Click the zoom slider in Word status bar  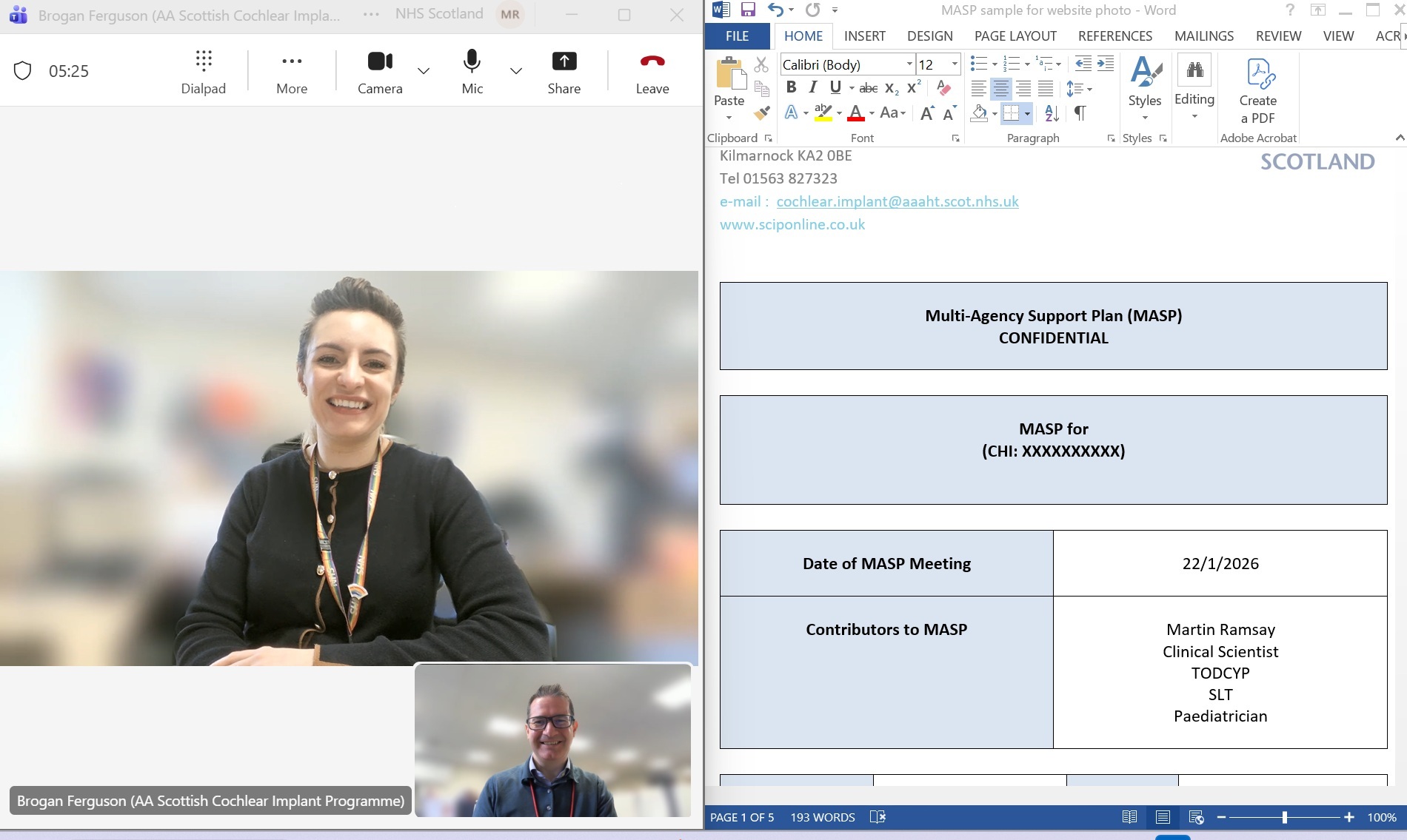pos(1285,817)
